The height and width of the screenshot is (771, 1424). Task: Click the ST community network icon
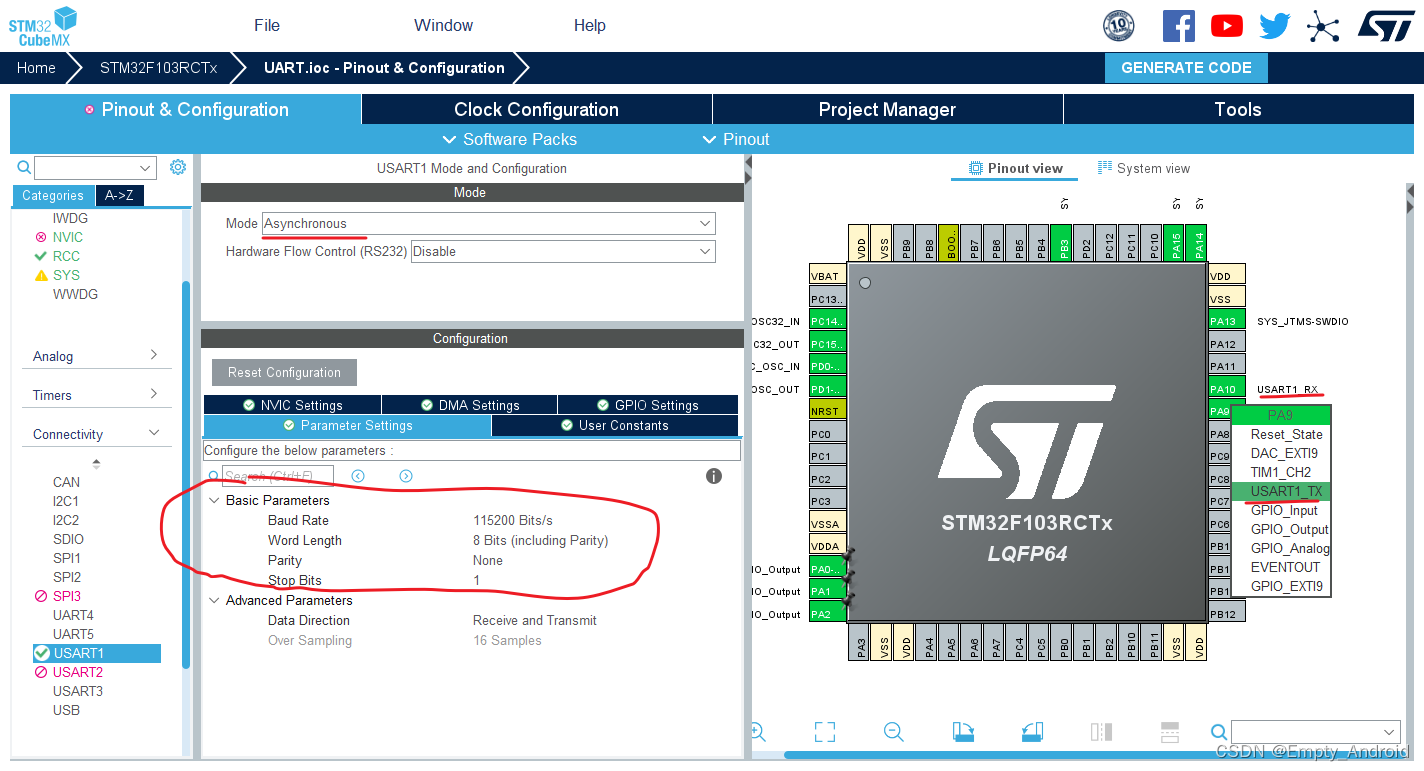click(1323, 26)
